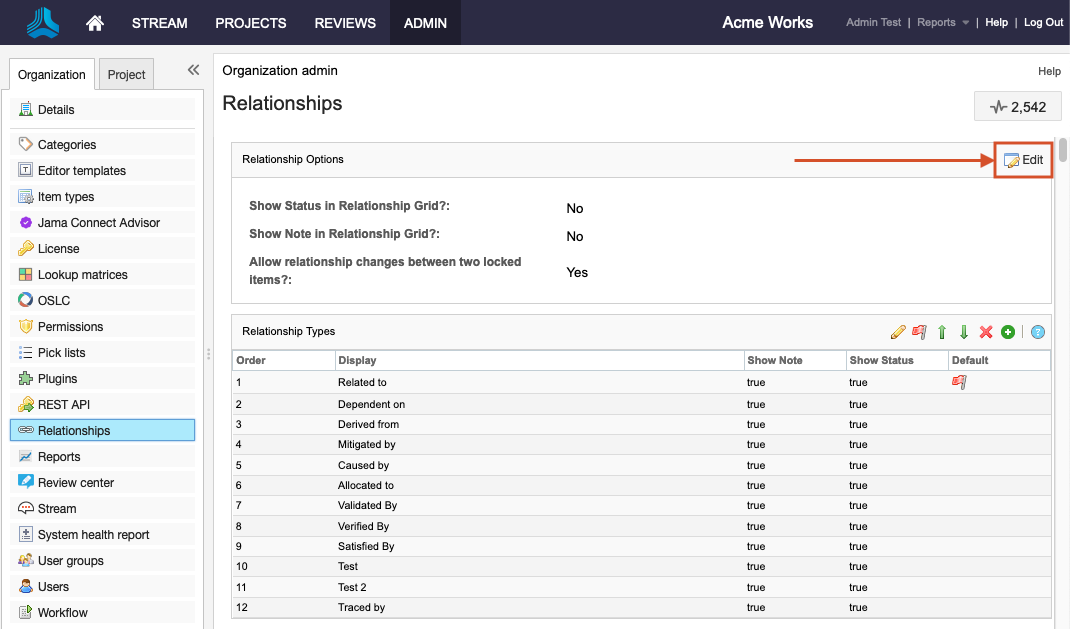The width and height of the screenshot is (1070, 629).
Task: Click the activity count 2,542 button
Action: 1017,107
